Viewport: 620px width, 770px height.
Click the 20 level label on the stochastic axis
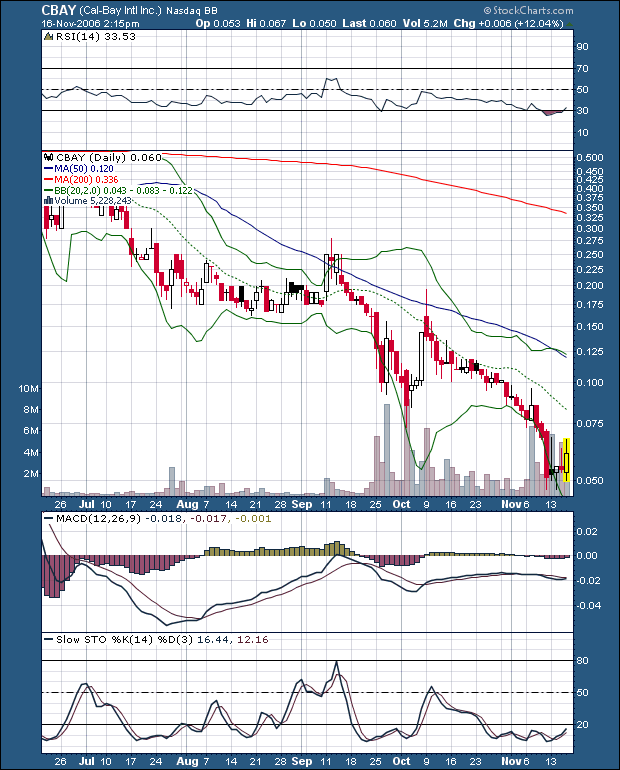point(582,724)
